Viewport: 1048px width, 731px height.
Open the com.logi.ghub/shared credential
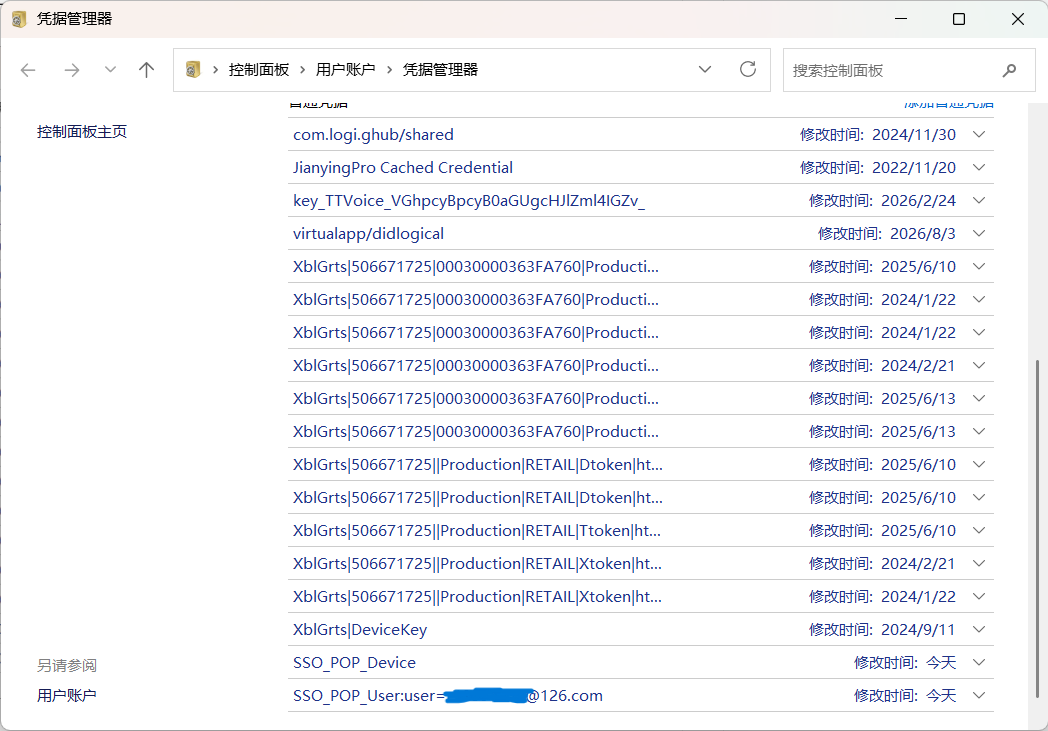tap(373, 135)
